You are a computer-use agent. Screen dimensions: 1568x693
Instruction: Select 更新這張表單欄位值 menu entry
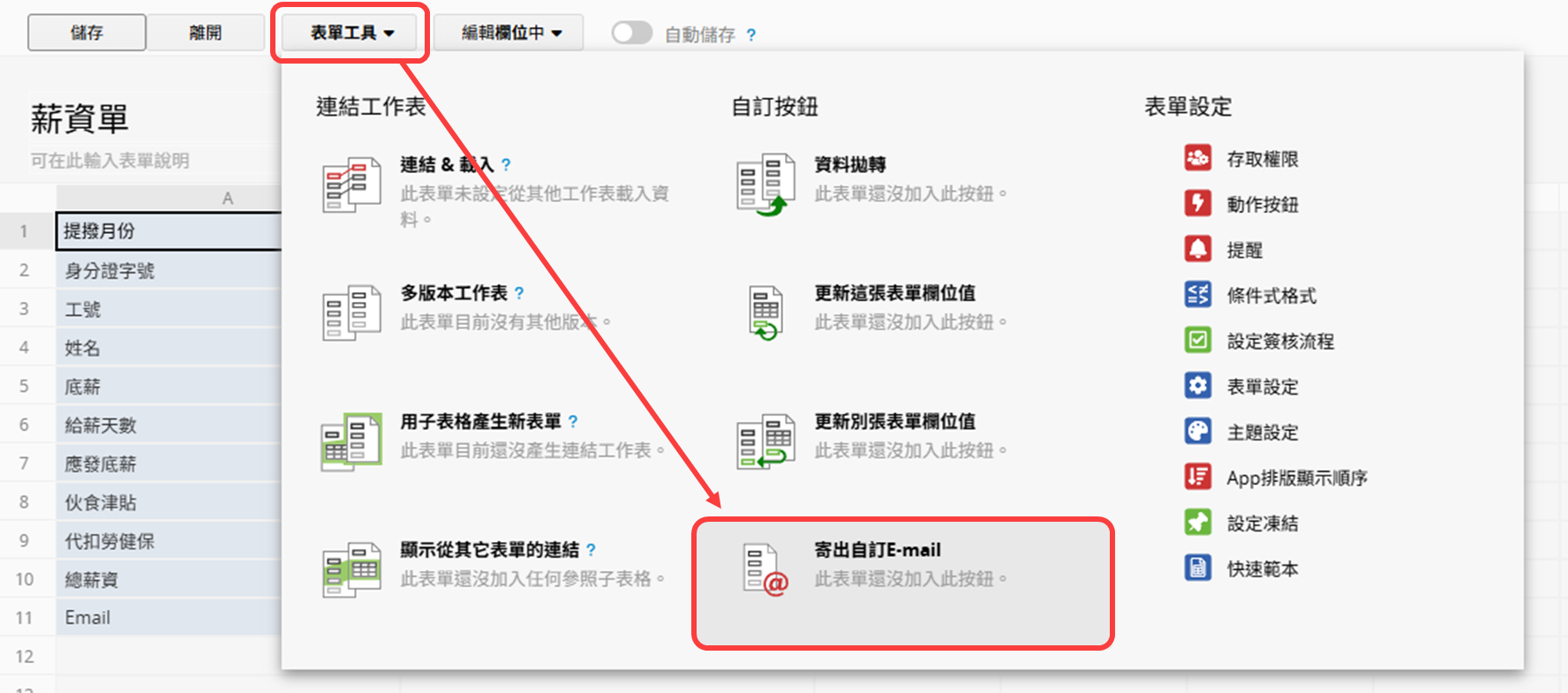tap(893, 294)
